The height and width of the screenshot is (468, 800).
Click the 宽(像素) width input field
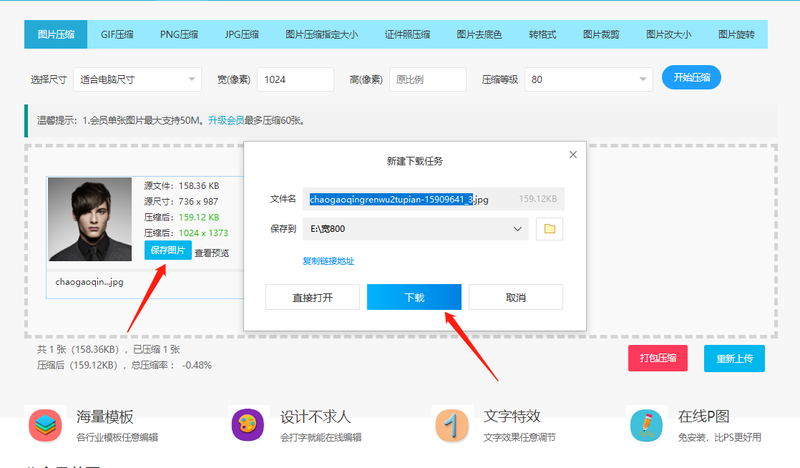point(295,80)
